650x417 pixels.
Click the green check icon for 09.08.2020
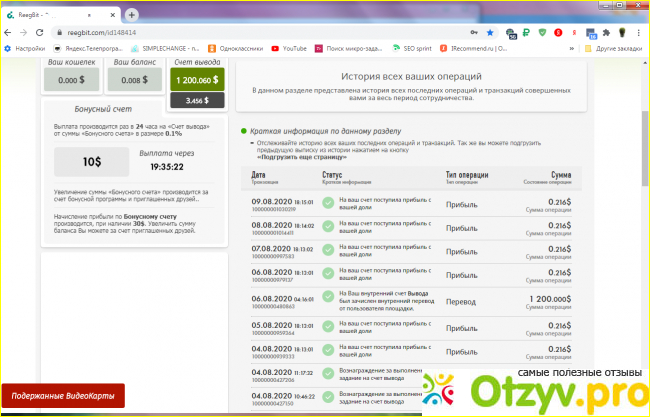coord(327,205)
